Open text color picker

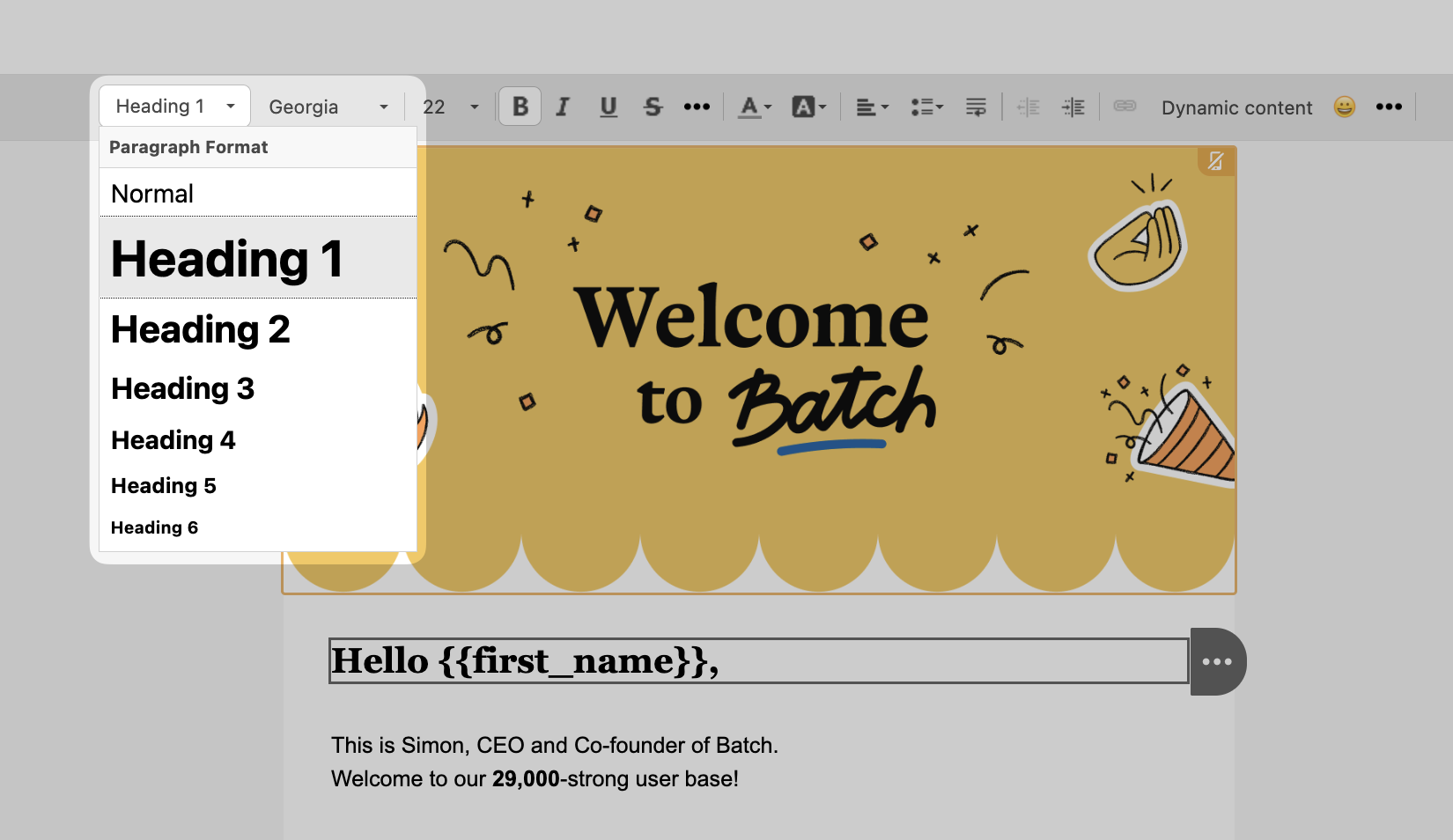[754, 107]
